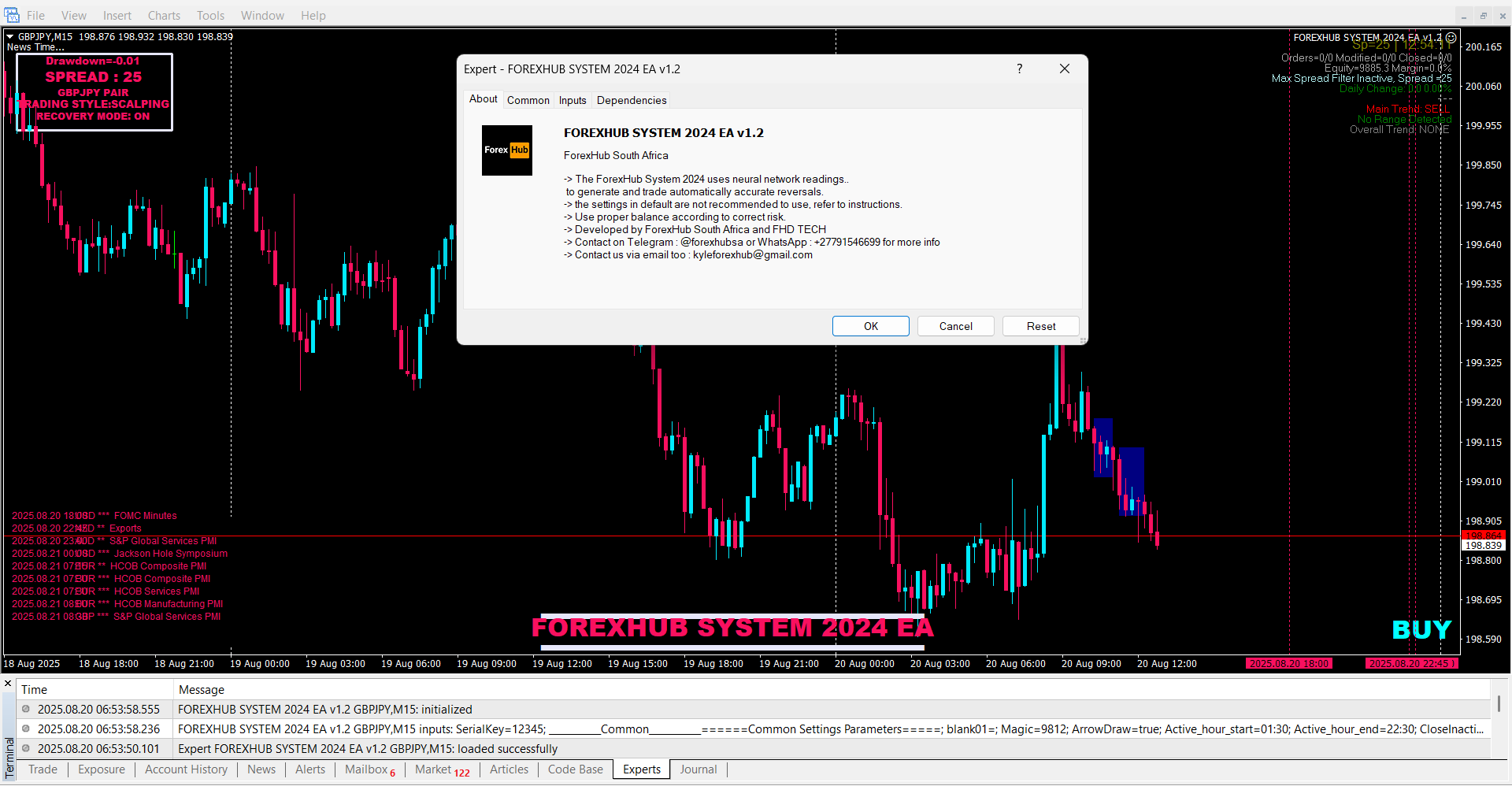Open the Journal tab in the Terminal
Viewport: 1512px width, 786px height.
tap(699, 769)
